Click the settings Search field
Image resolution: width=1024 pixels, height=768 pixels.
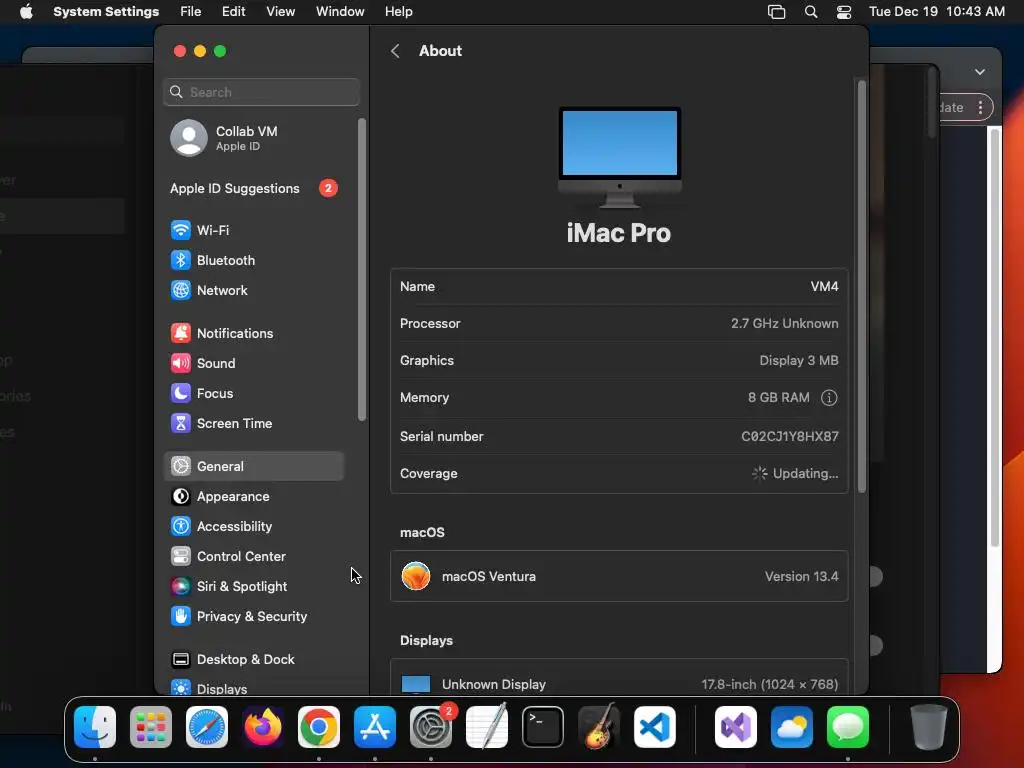click(x=261, y=92)
